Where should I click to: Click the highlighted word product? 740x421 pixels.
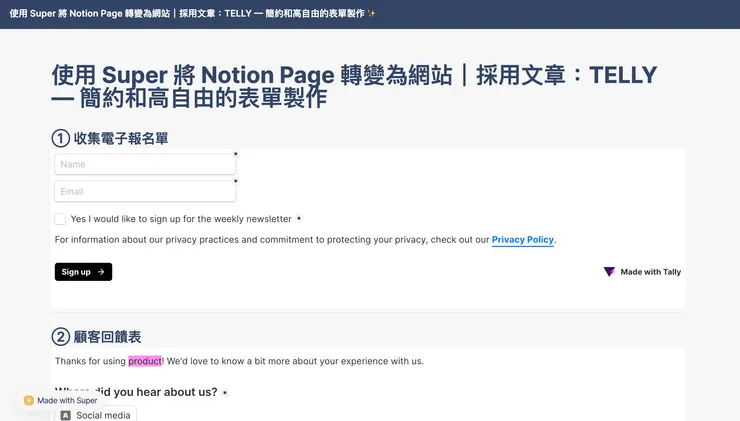coord(145,361)
